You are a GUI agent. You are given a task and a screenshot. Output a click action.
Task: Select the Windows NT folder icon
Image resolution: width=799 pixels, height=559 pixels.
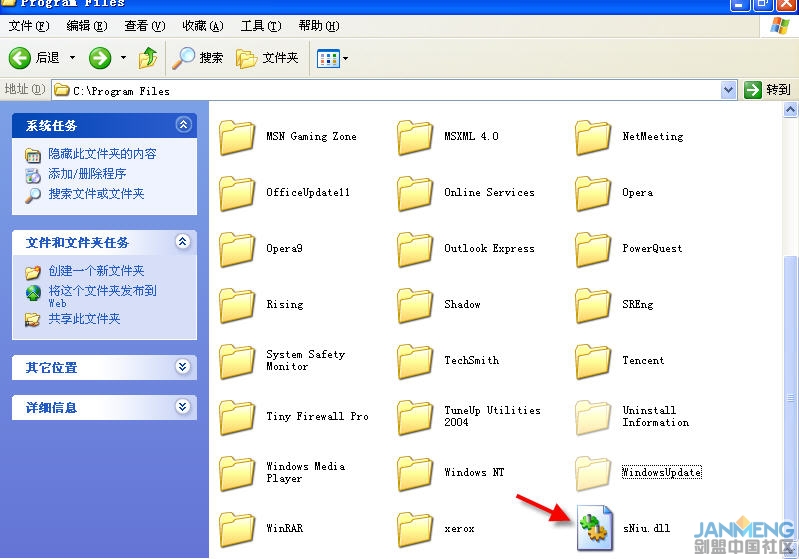pos(415,474)
